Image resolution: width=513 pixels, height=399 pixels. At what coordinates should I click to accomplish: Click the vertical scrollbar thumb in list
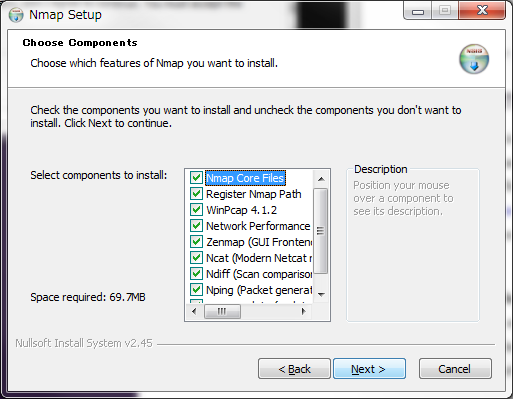pyautogui.click(x=321, y=231)
